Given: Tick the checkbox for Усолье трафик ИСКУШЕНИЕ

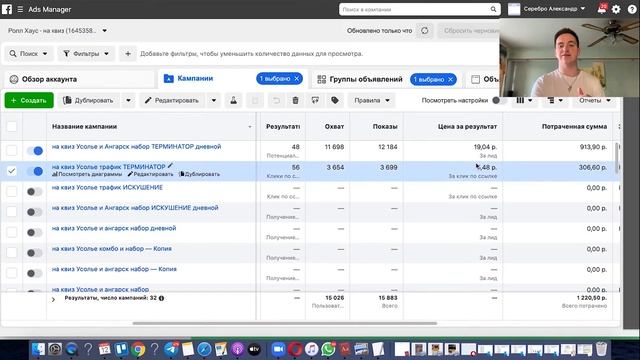Looking at the screenshot, I should click(x=11, y=191).
